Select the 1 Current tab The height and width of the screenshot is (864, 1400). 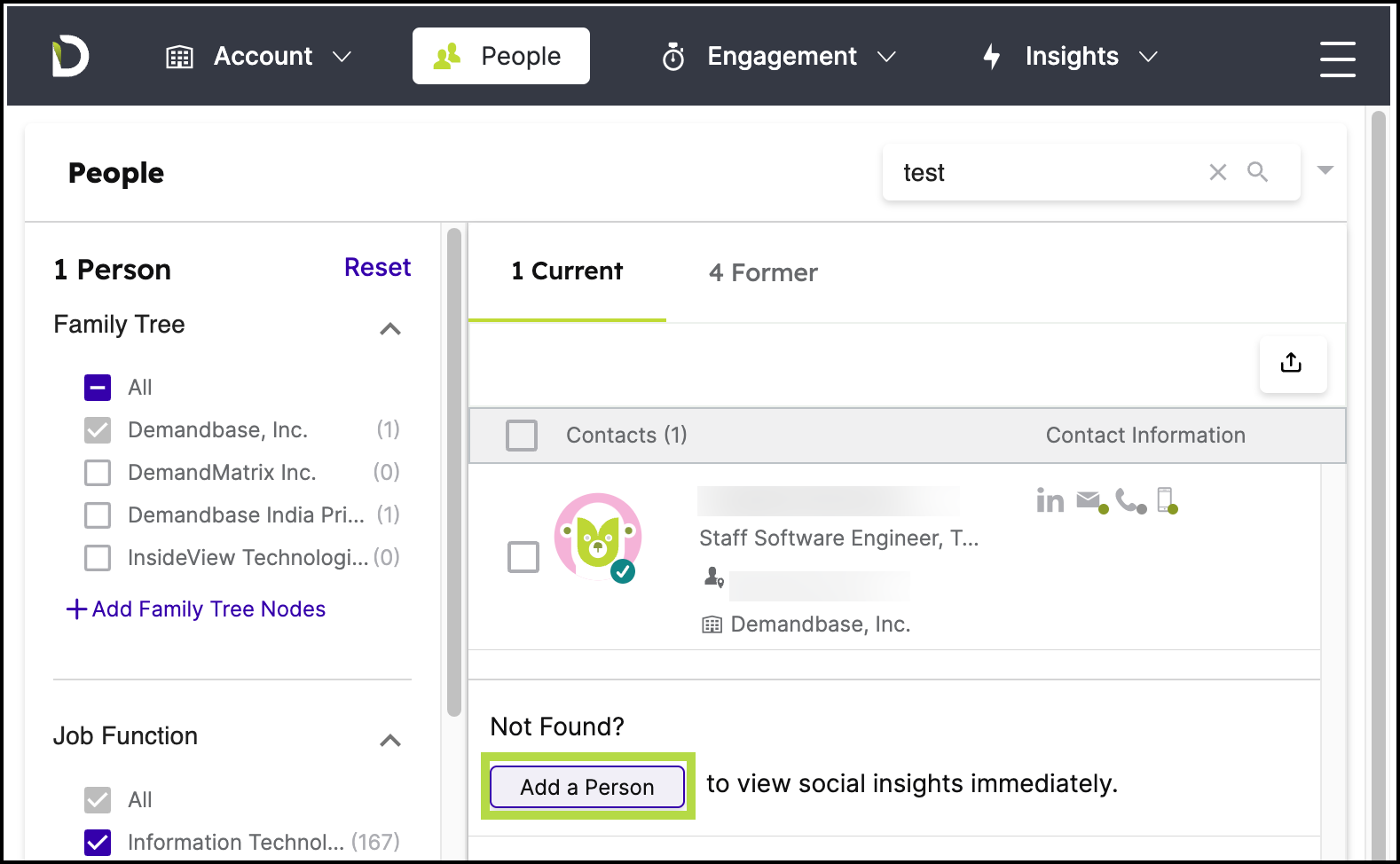(x=567, y=271)
